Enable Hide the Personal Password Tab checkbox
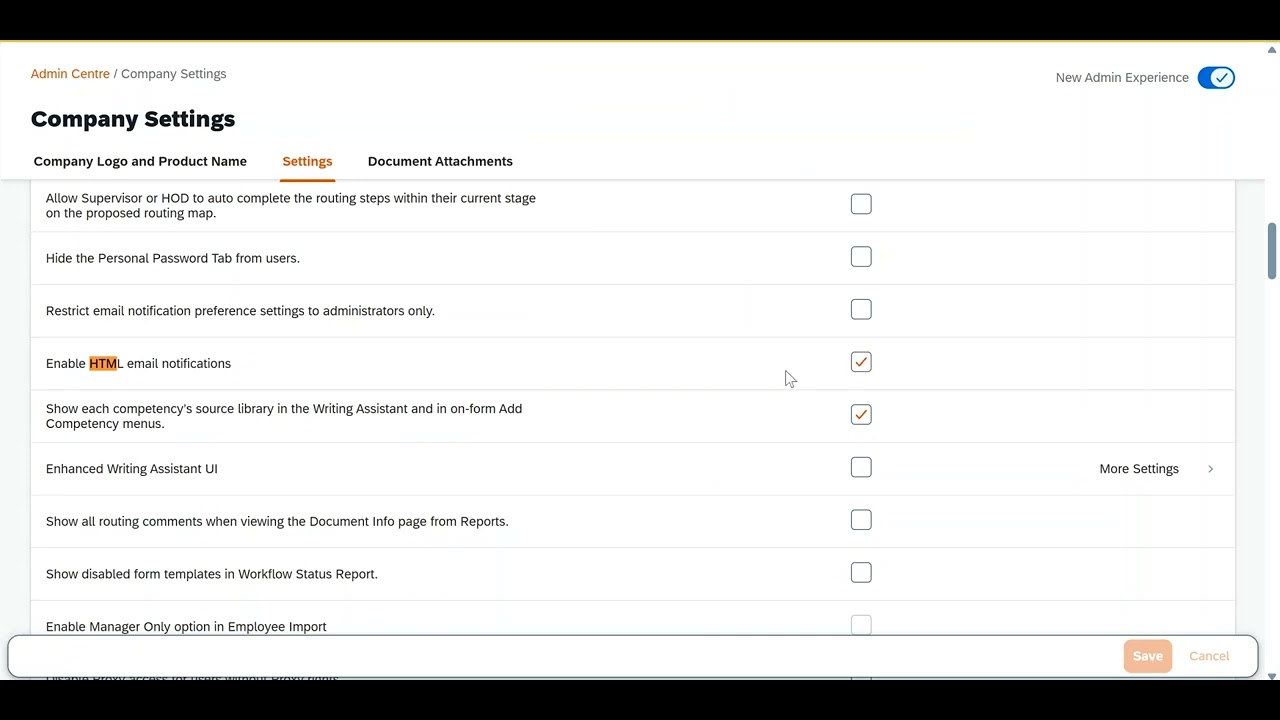The image size is (1280, 720). click(861, 257)
